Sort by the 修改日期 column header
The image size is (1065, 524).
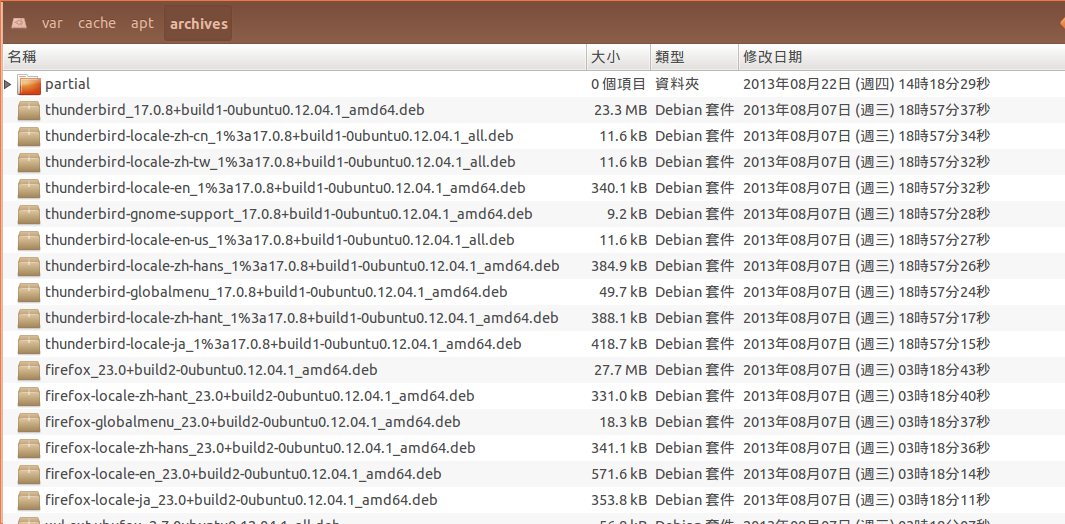pyautogui.click(x=901, y=57)
